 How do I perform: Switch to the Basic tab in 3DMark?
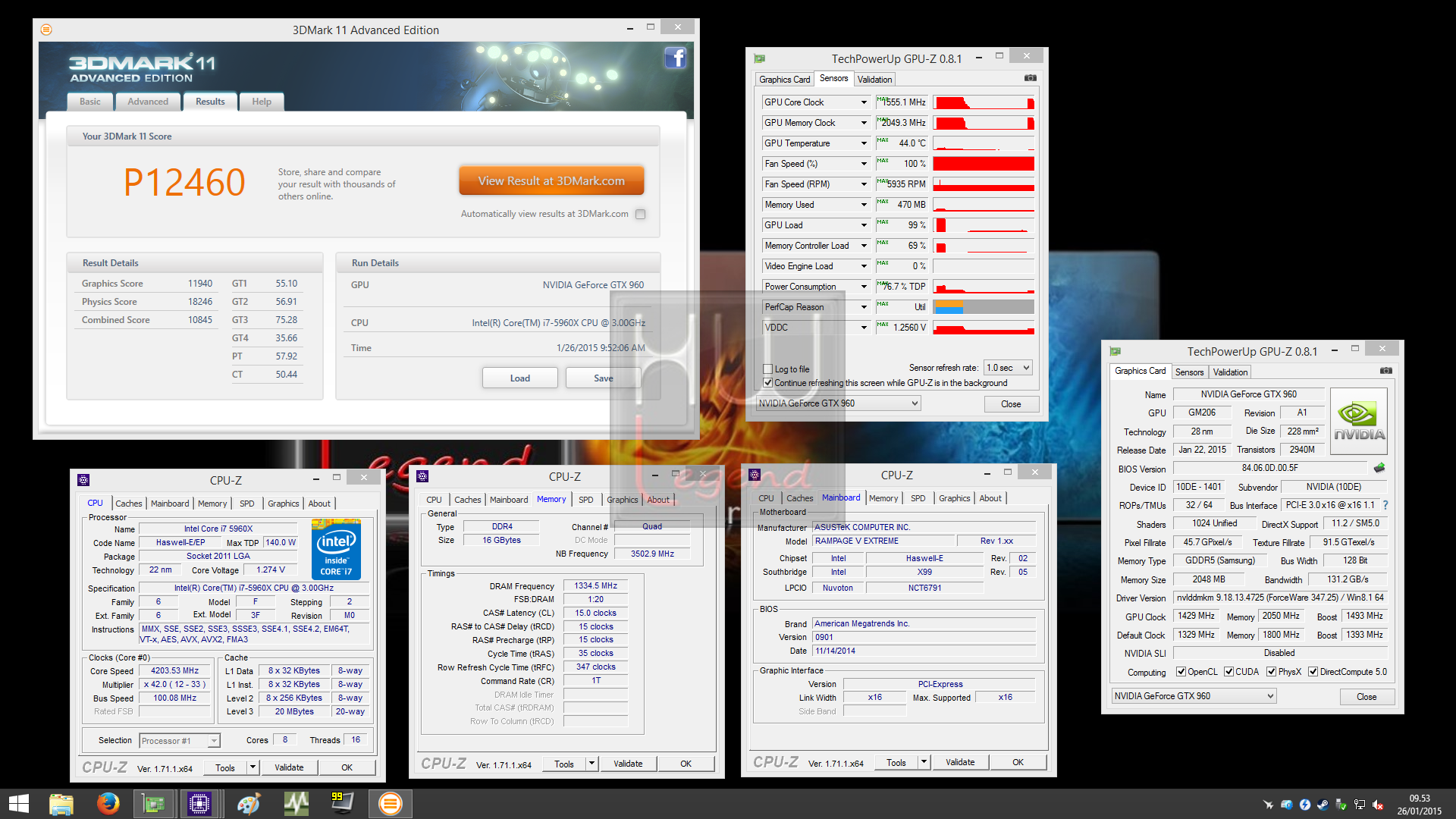(x=90, y=102)
